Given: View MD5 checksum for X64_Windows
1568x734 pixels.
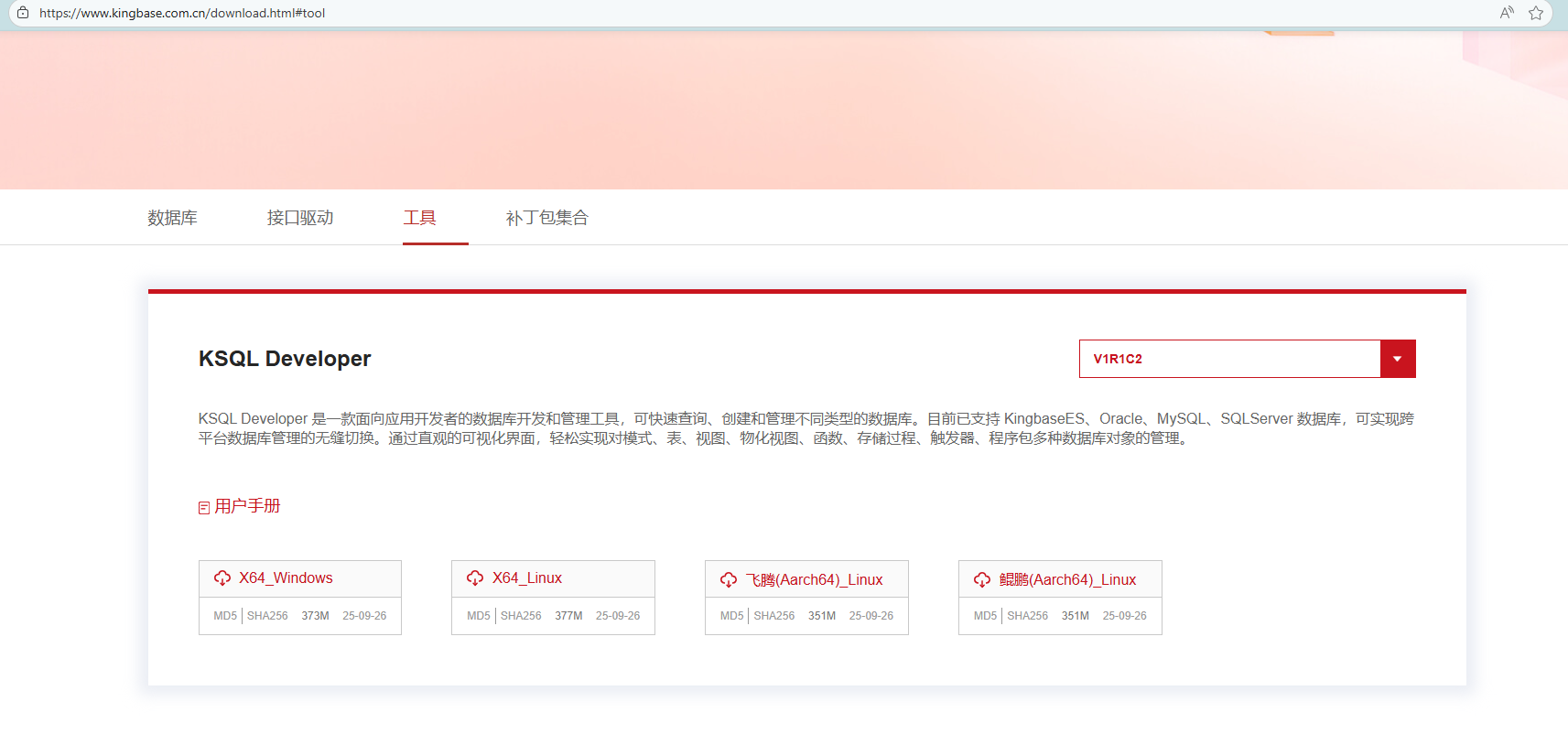Looking at the screenshot, I should [x=225, y=616].
